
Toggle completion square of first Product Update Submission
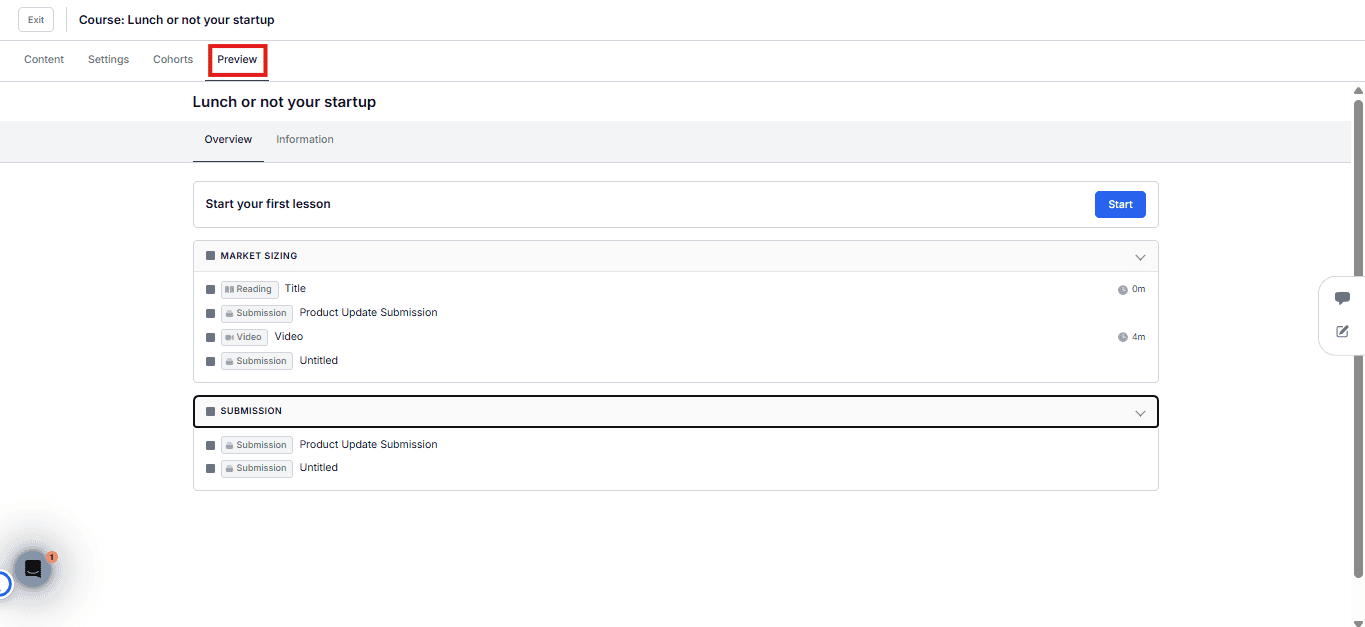pyautogui.click(x=210, y=313)
